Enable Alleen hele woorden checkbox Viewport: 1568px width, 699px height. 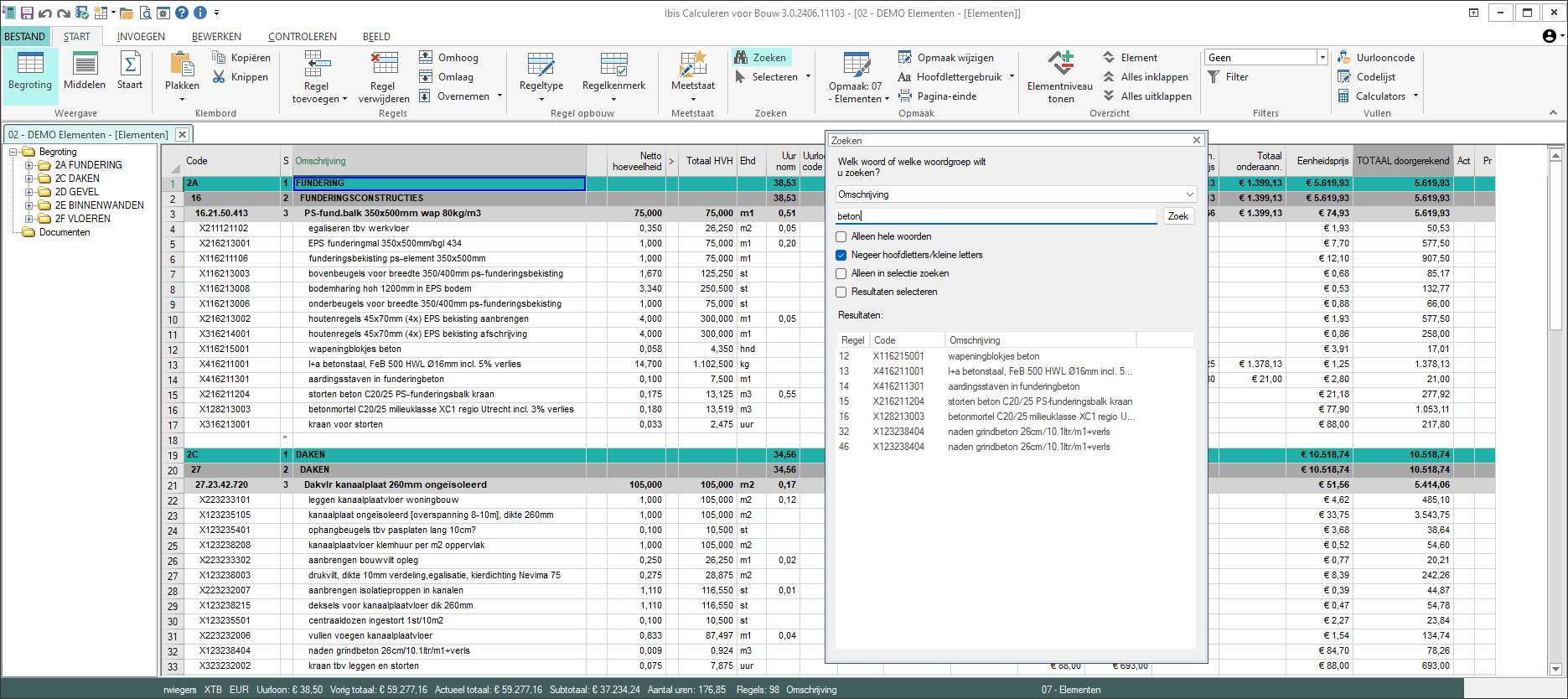[841, 236]
